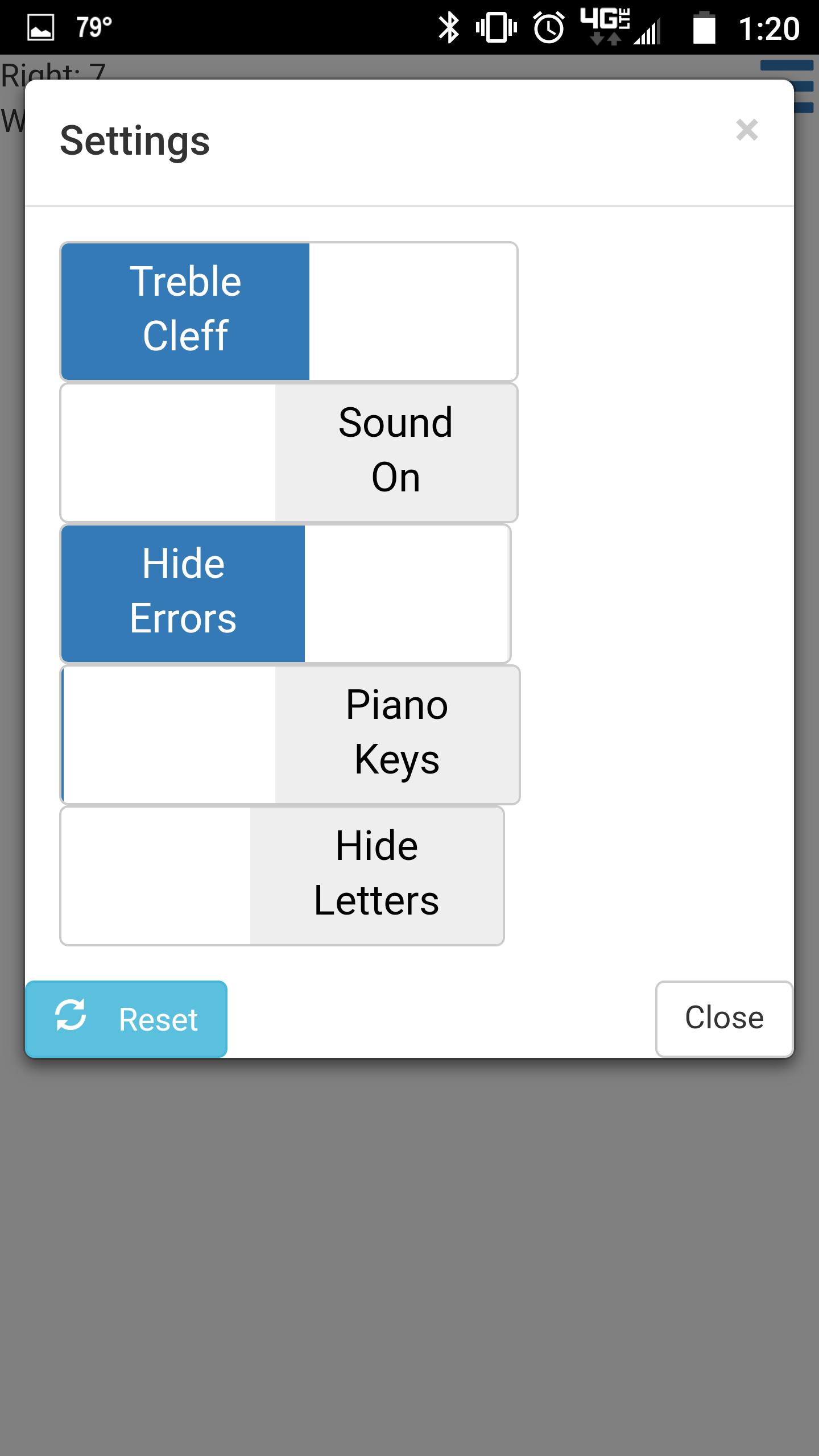This screenshot has height=1456, width=819.
Task: Tap the alarm clock status icon
Action: pos(549,28)
